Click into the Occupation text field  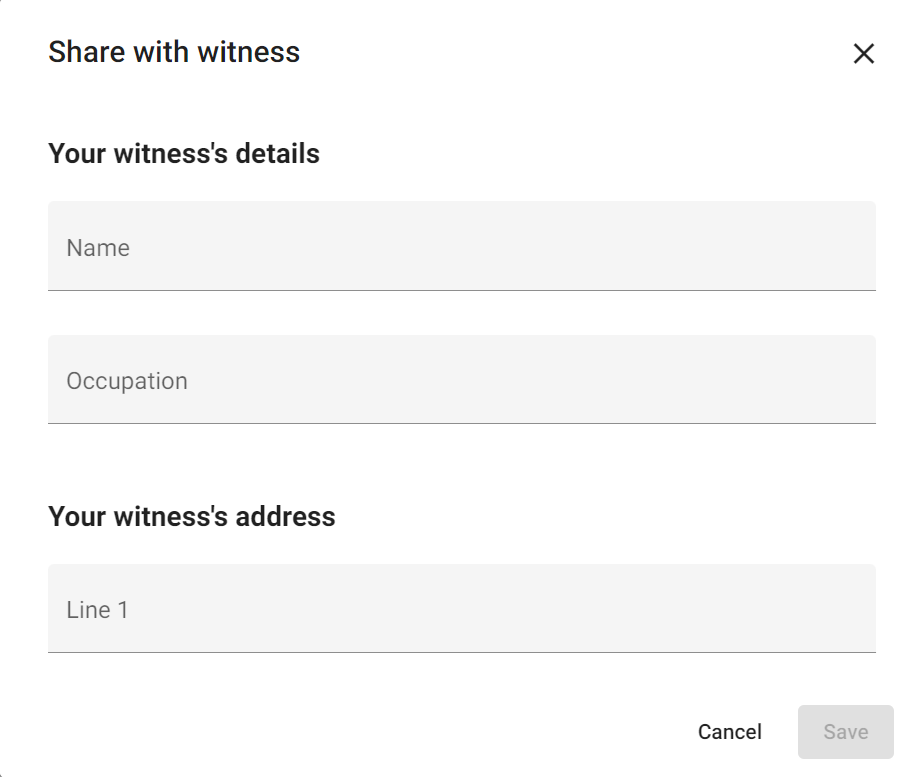461,379
